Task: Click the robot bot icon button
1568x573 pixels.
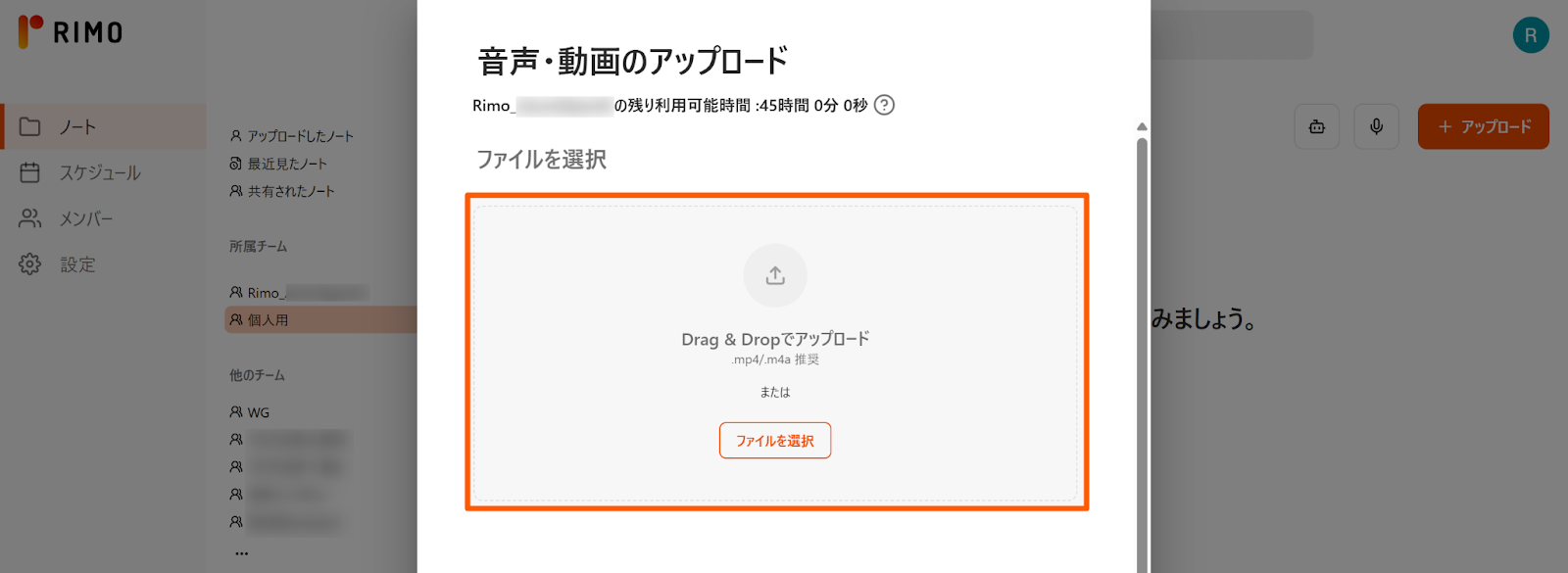Action: pyautogui.click(x=1317, y=126)
